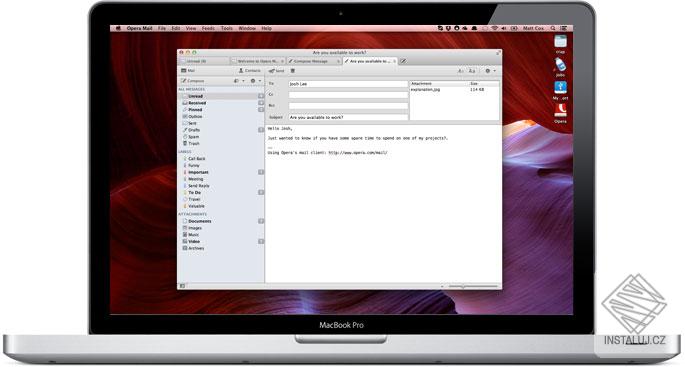Show Documents attachments

[221, 221]
